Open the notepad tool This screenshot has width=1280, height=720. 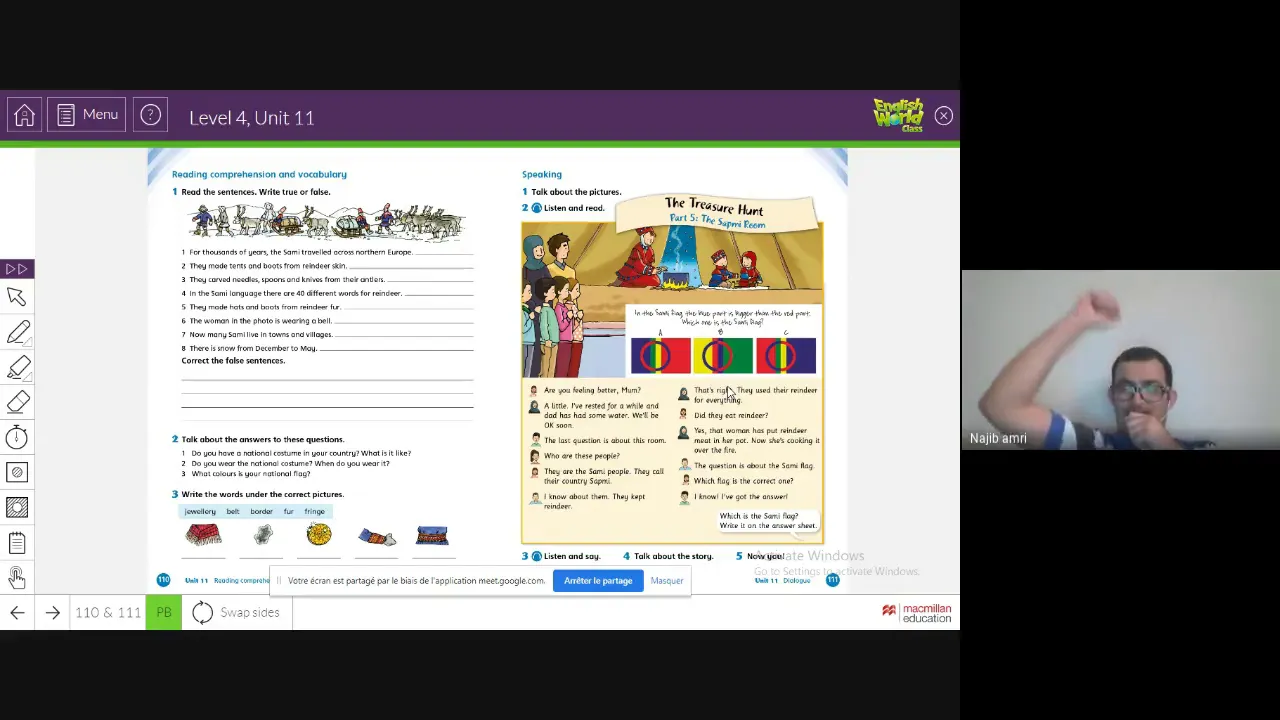coord(17,543)
